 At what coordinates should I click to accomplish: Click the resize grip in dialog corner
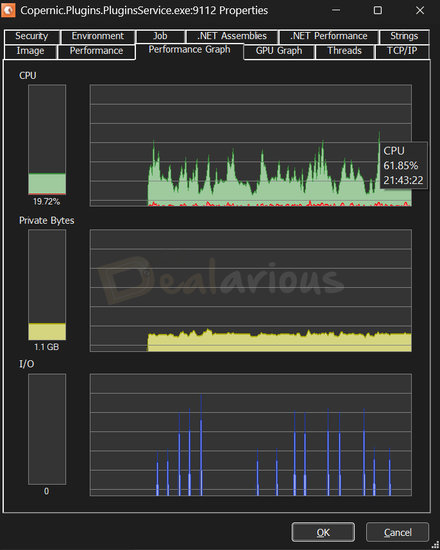[x=435, y=545]
